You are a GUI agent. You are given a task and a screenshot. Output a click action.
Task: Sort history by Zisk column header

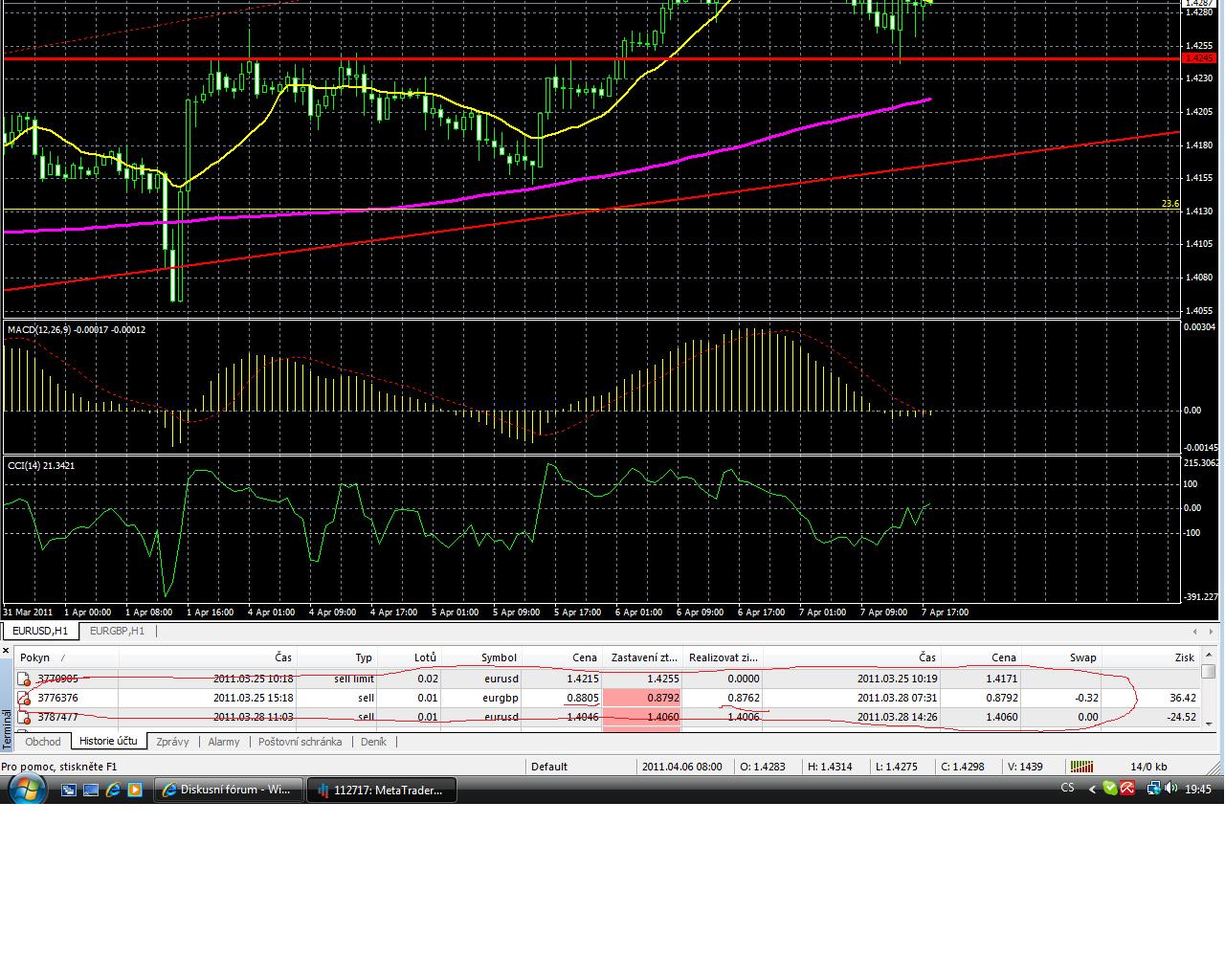coord(1184,657)
